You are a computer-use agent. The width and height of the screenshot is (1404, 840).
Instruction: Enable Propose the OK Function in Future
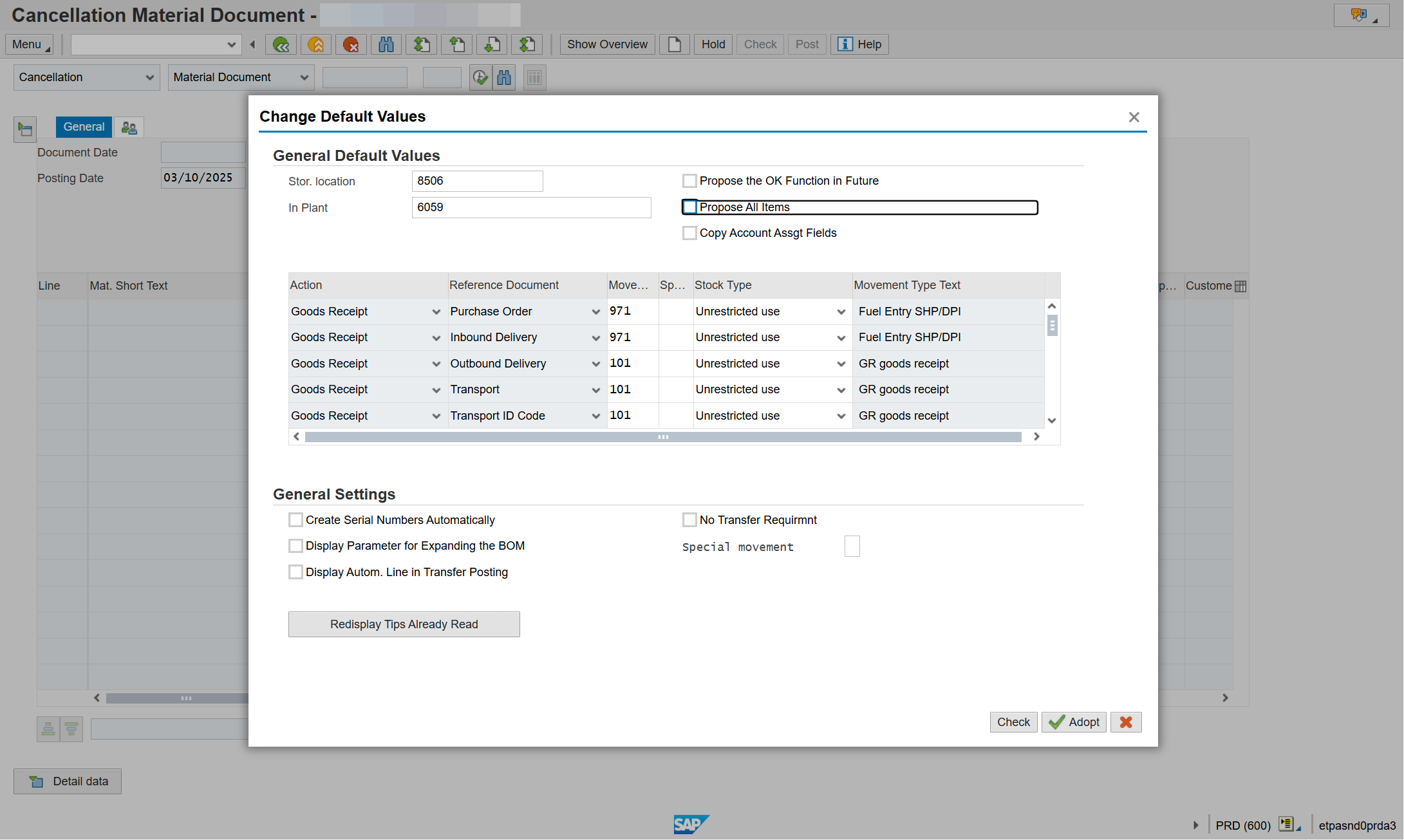pos(689,181)
